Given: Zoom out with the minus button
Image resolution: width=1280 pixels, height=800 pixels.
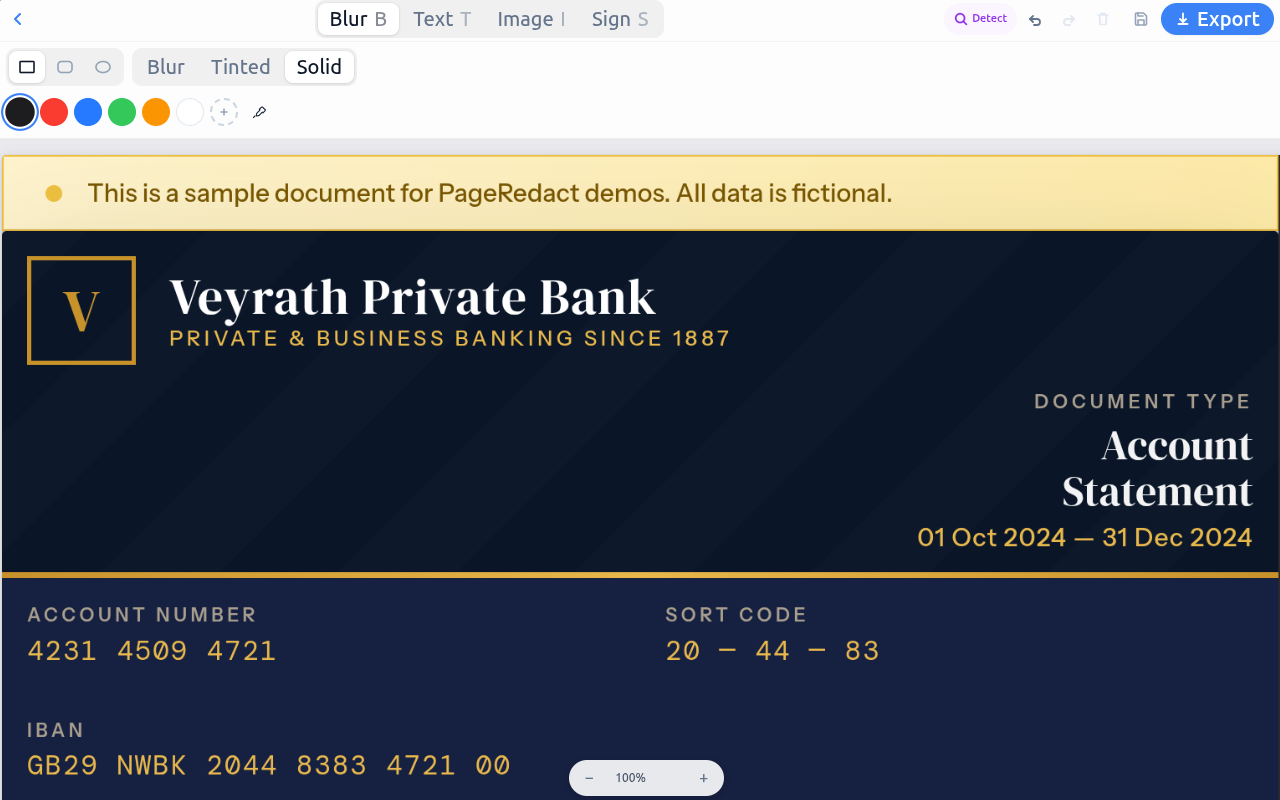Looking at the screenshot, I should pos(589,778).
